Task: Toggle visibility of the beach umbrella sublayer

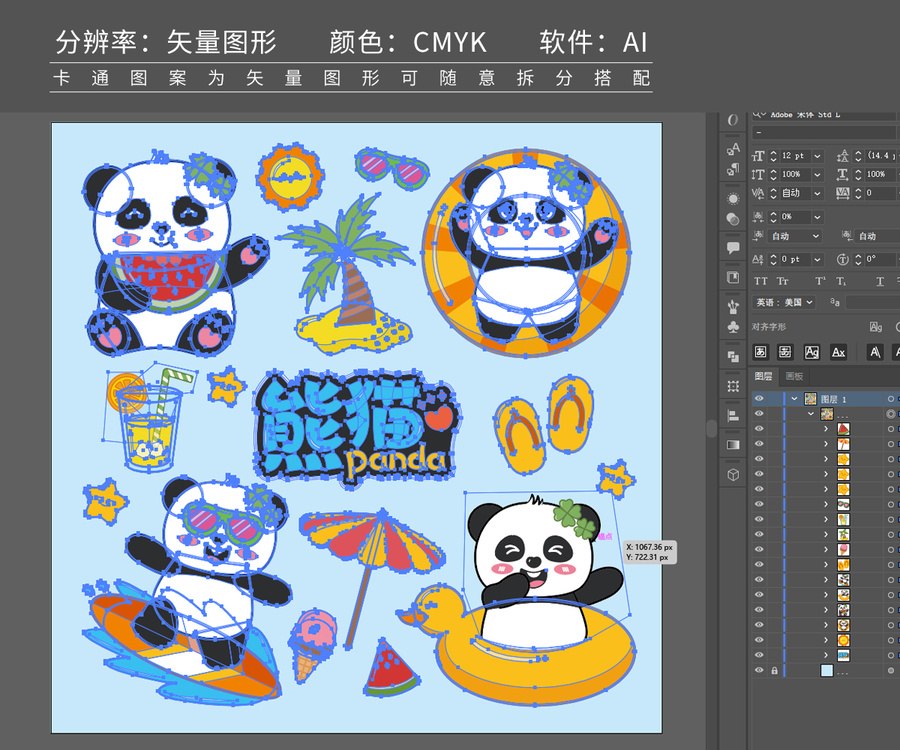Action: 759,444
